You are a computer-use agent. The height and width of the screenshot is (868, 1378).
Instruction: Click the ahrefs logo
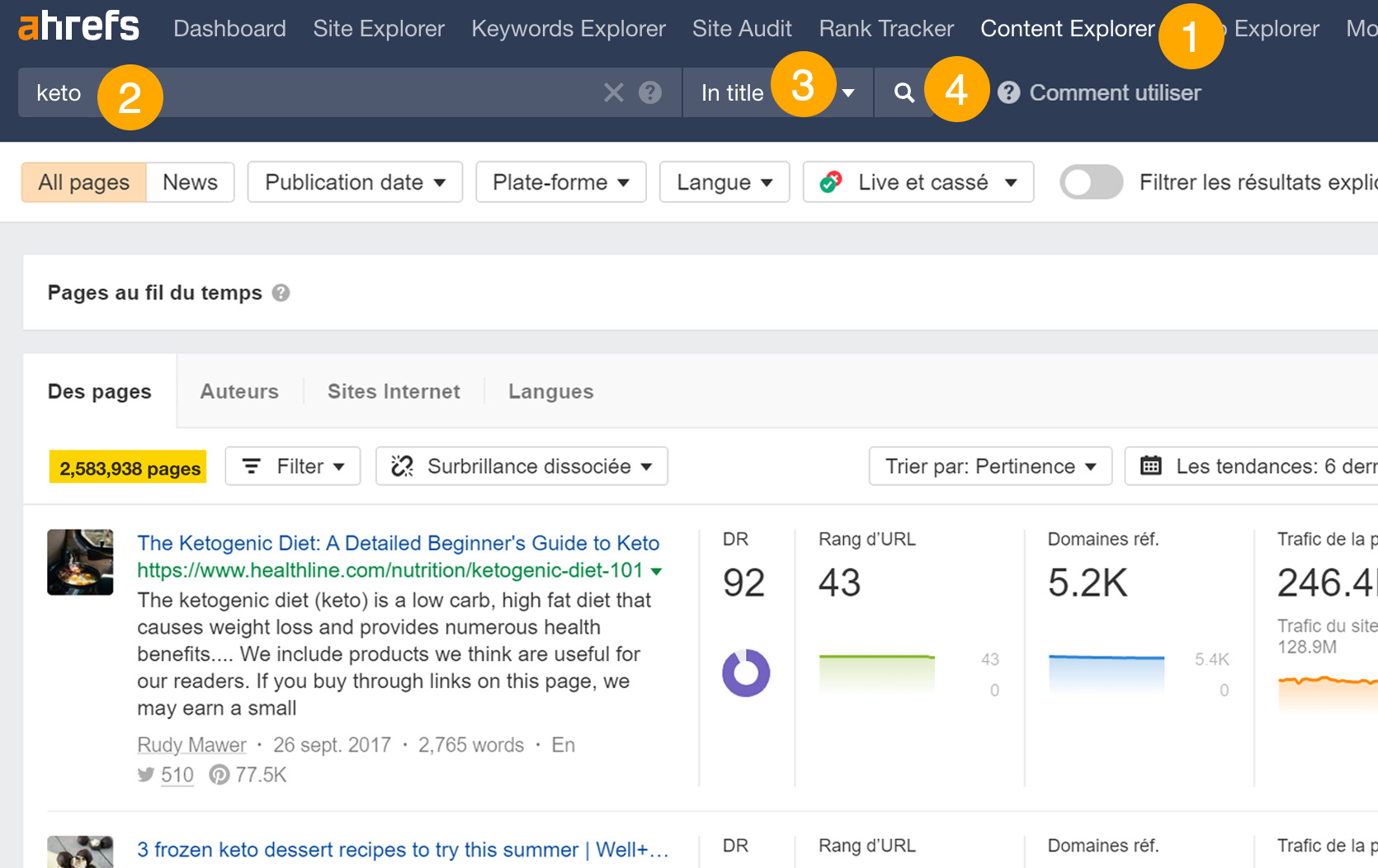click(x=77, y=26)
